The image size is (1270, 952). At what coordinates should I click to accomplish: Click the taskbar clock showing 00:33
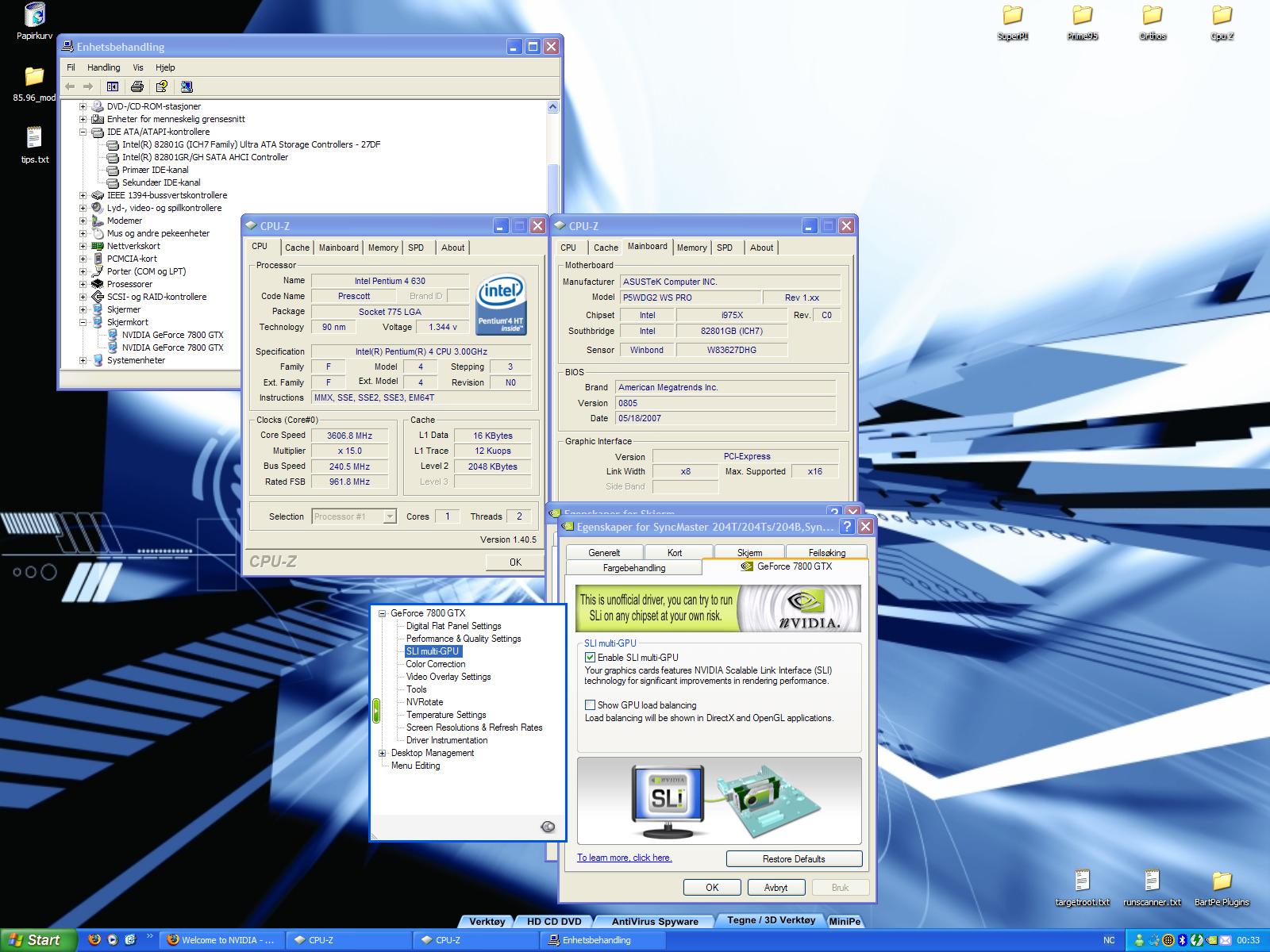click(1249, 940)
